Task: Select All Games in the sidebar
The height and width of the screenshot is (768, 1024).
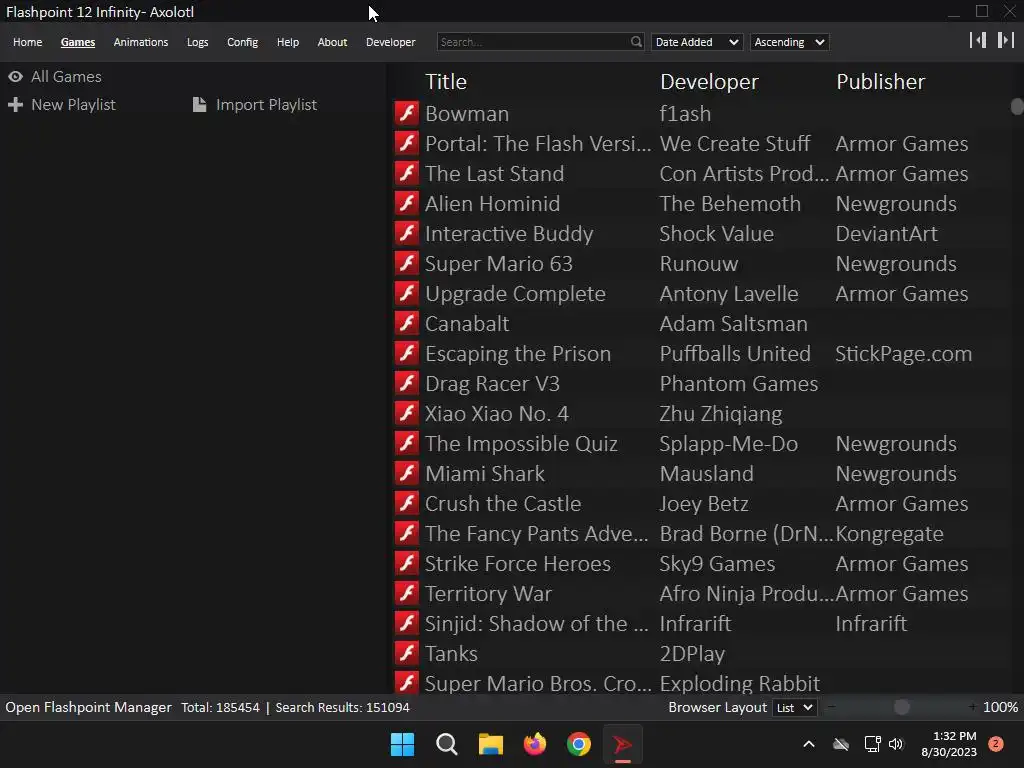Action: [x=66, y=76]
